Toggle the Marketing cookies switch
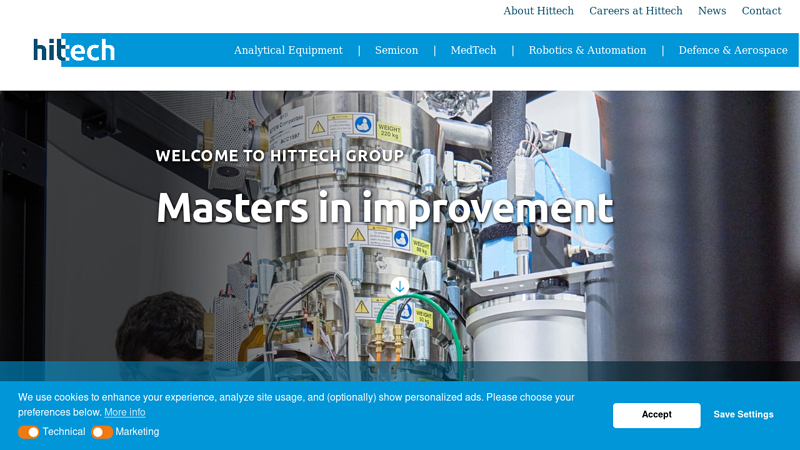The height and width of the screenshot is (450, 800). point(102,432)
